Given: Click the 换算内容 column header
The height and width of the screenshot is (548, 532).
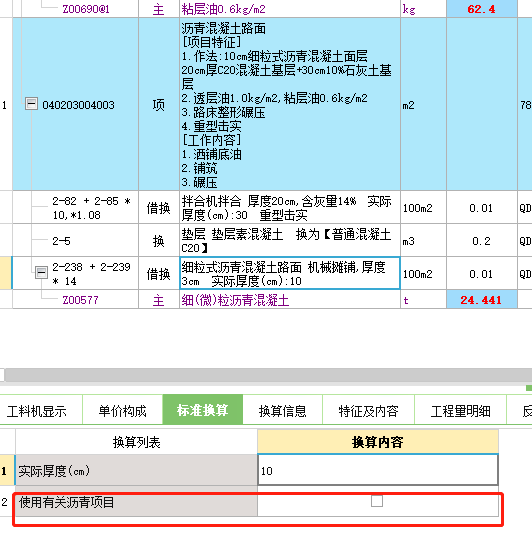Looking at the screenshot, I should (378, 442).
